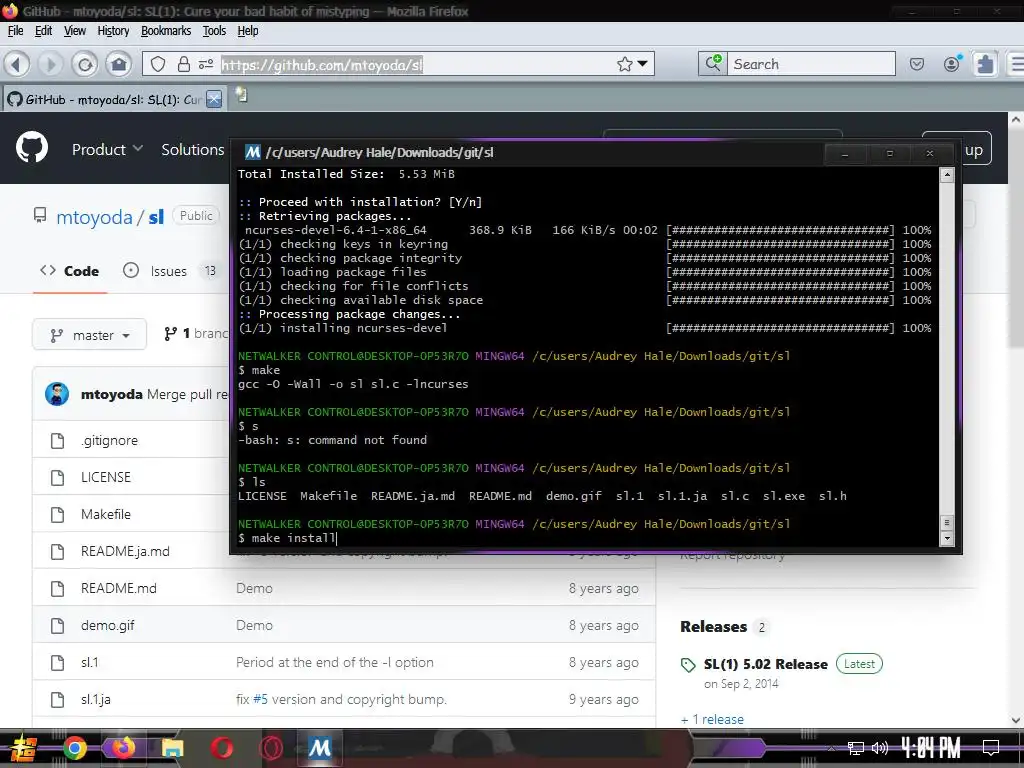The image size is (1024, 768).
Task: Open the Firefox account avatar icon
Action: click(952, 64)
